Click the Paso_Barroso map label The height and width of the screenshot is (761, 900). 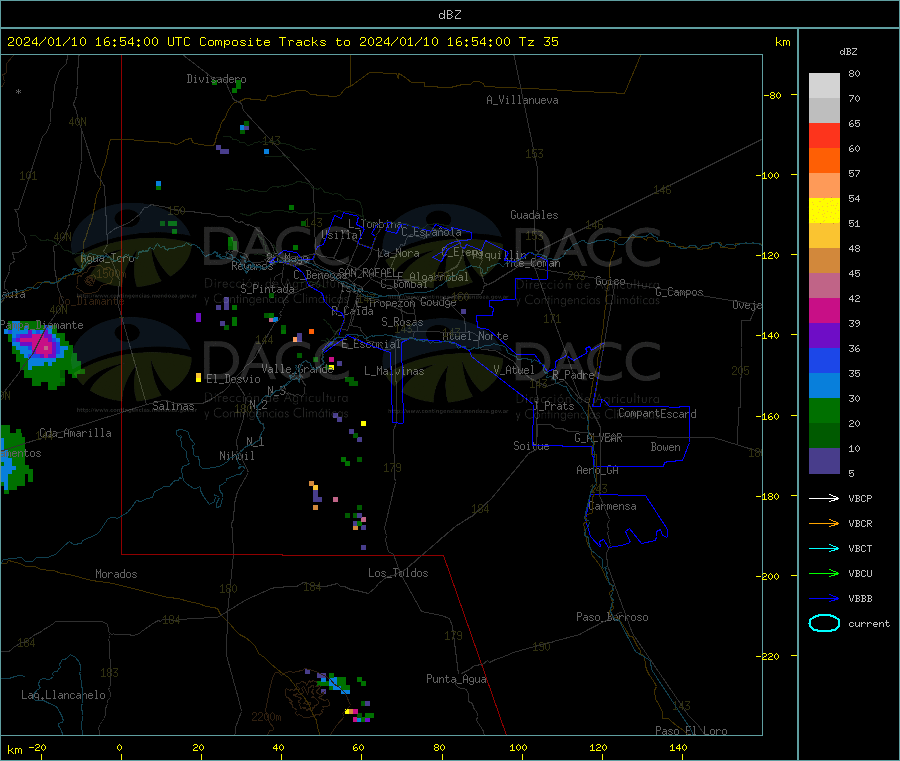coord(612,617)
